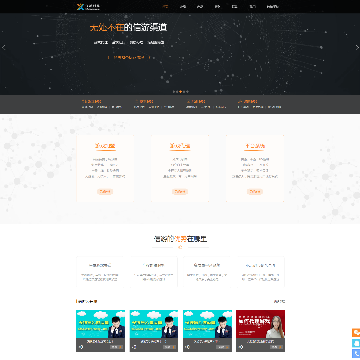Open the second teal video thumbnail

click(154, 324)
